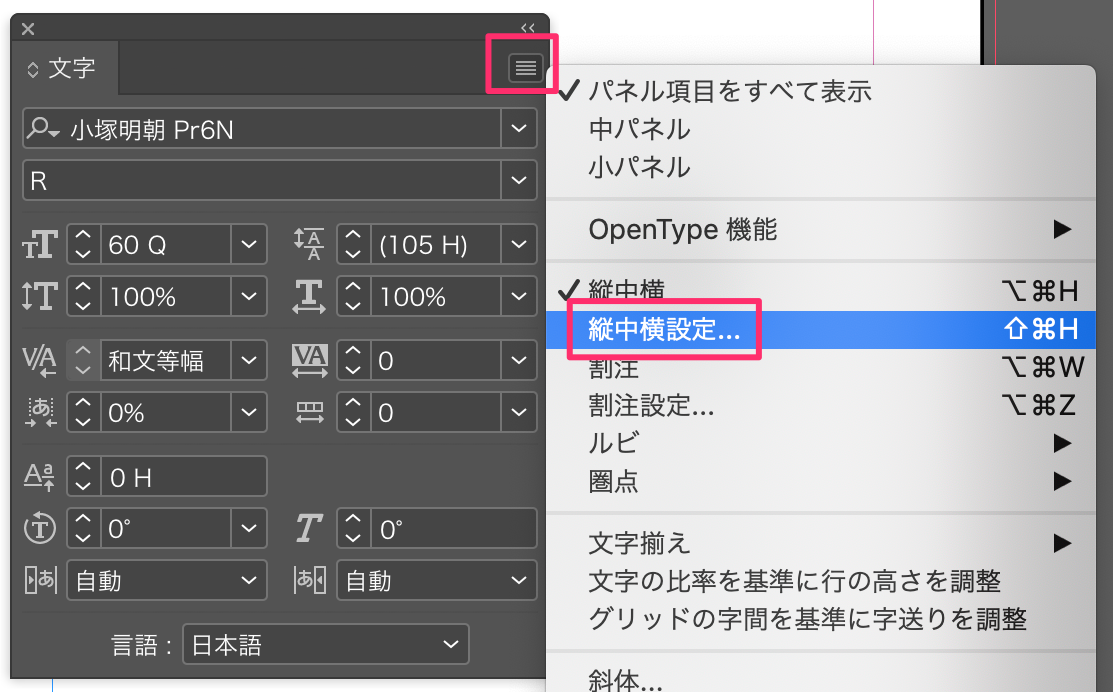The height and width of the screenshot is (692, 1113).
Task: Open ルビ submenu
Action: 821,443
